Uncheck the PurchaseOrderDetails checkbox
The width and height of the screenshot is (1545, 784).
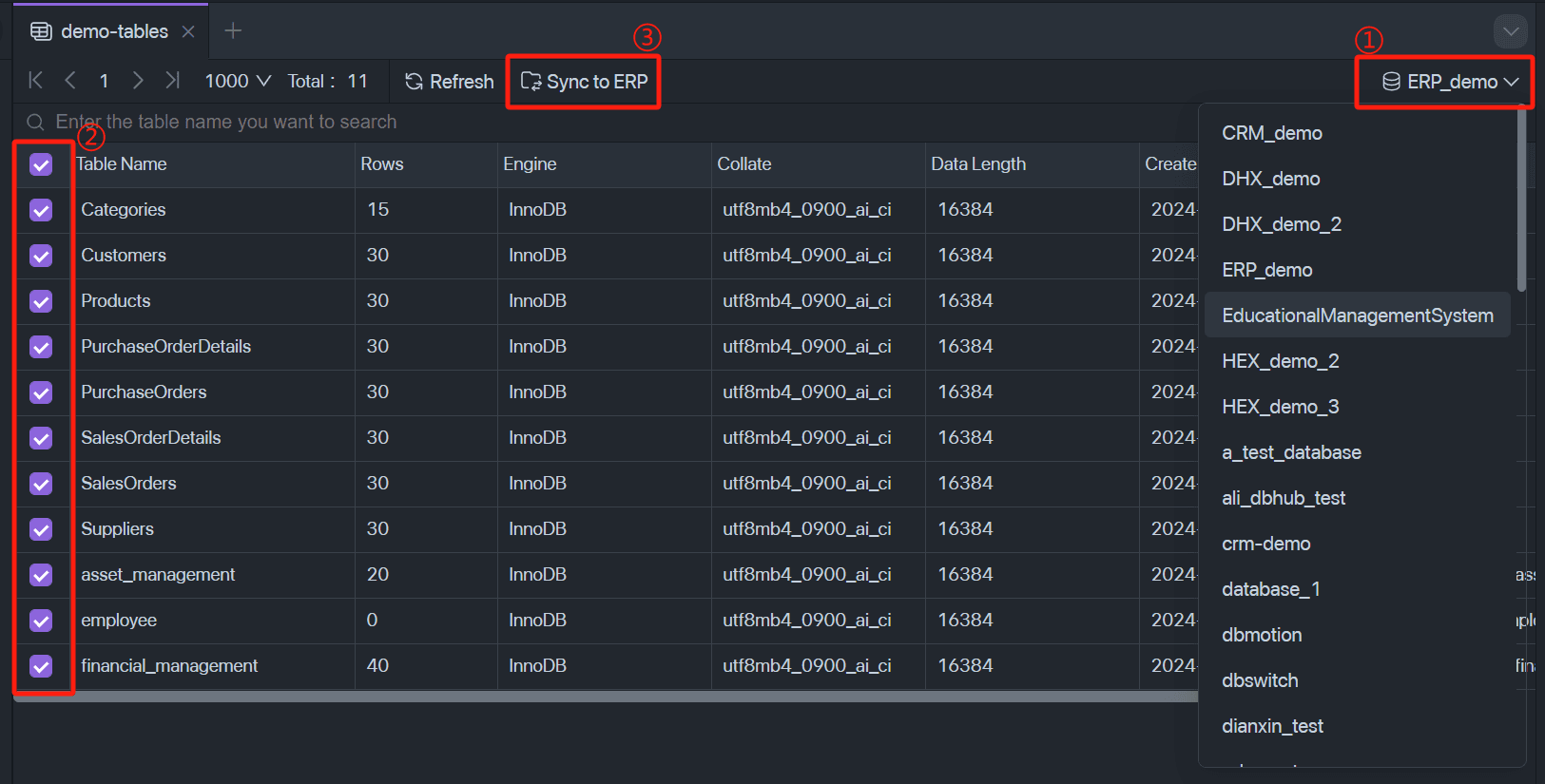(41, 347)
